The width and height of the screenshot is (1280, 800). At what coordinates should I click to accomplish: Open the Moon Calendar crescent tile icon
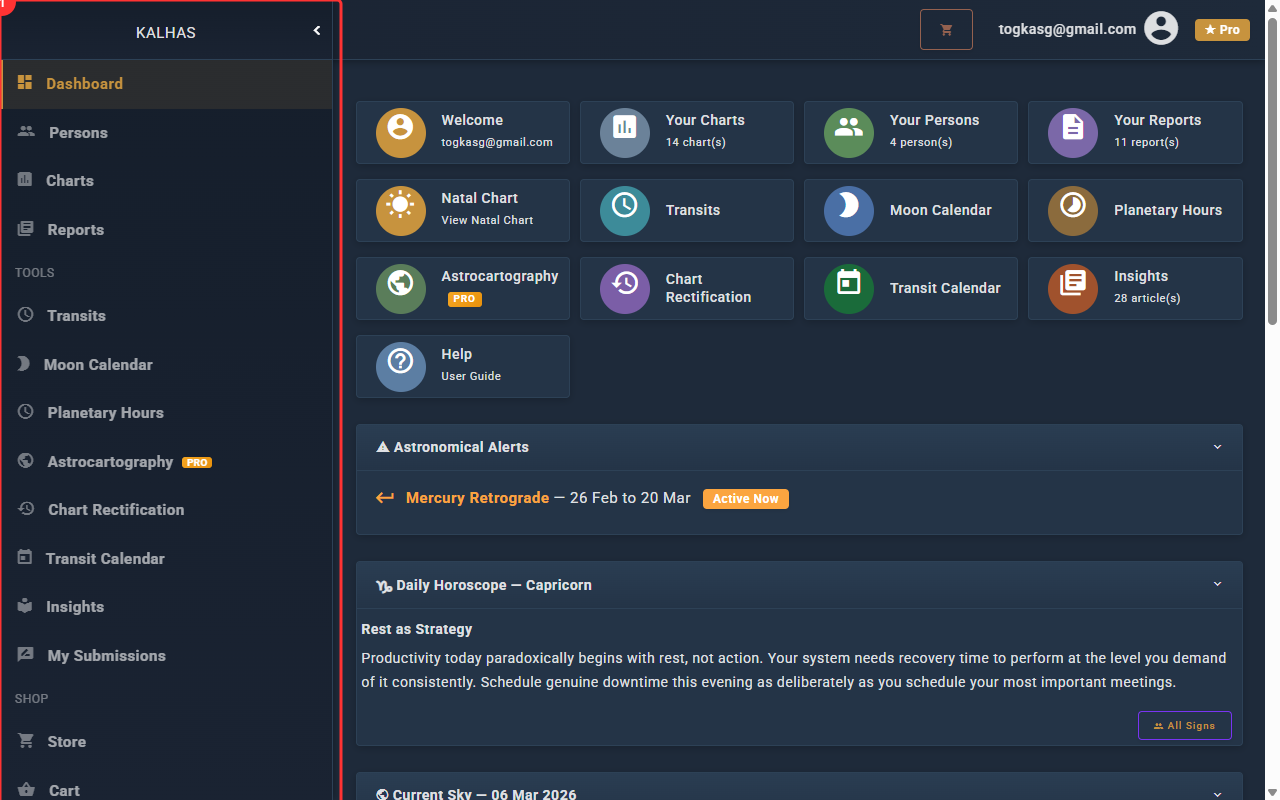tap(848, 210)
